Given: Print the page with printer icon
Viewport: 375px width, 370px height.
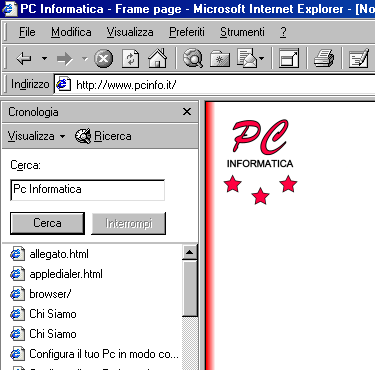Looking at the screenshot, I should point(324,59).
